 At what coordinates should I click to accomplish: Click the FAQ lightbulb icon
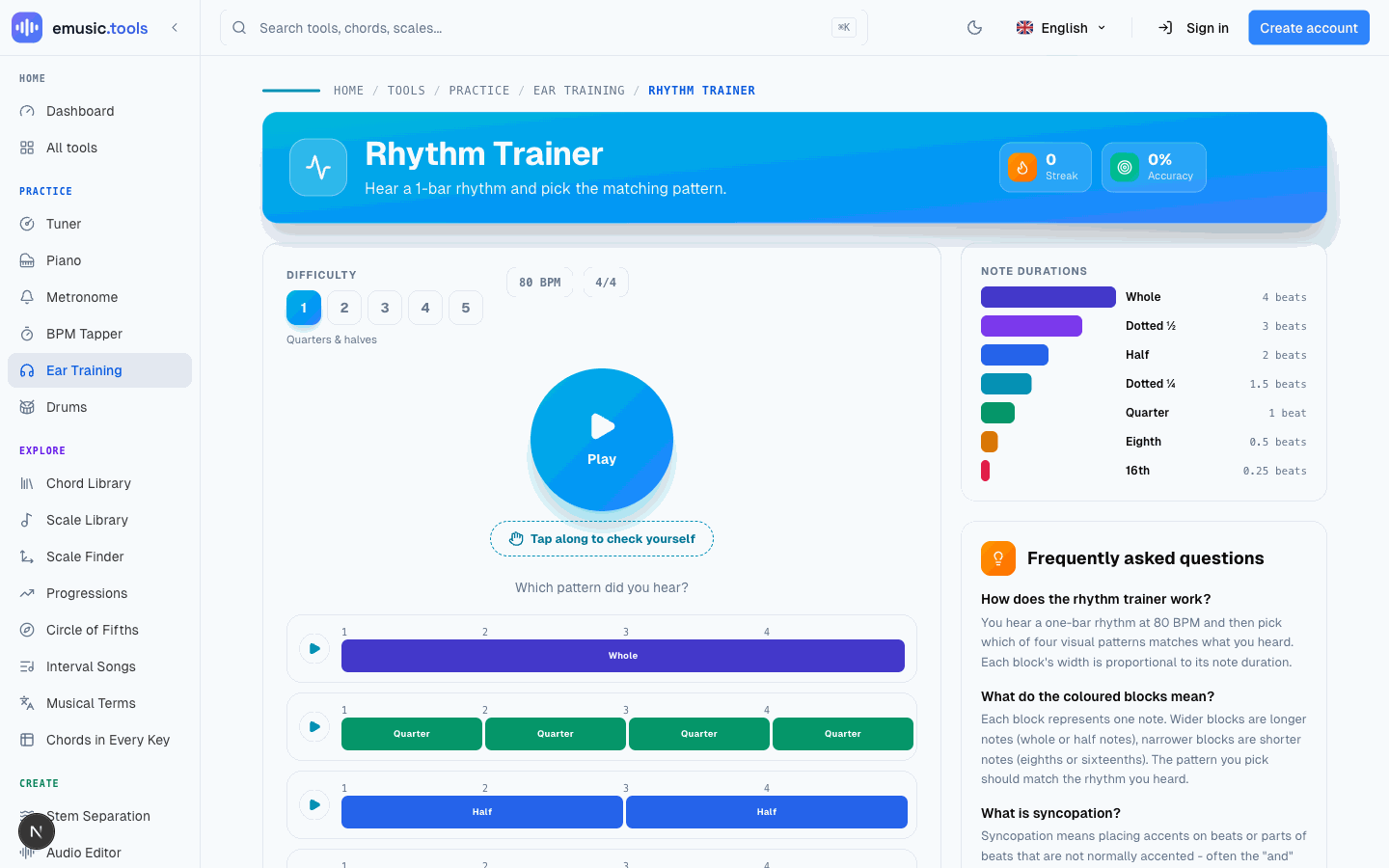(998, 558)
